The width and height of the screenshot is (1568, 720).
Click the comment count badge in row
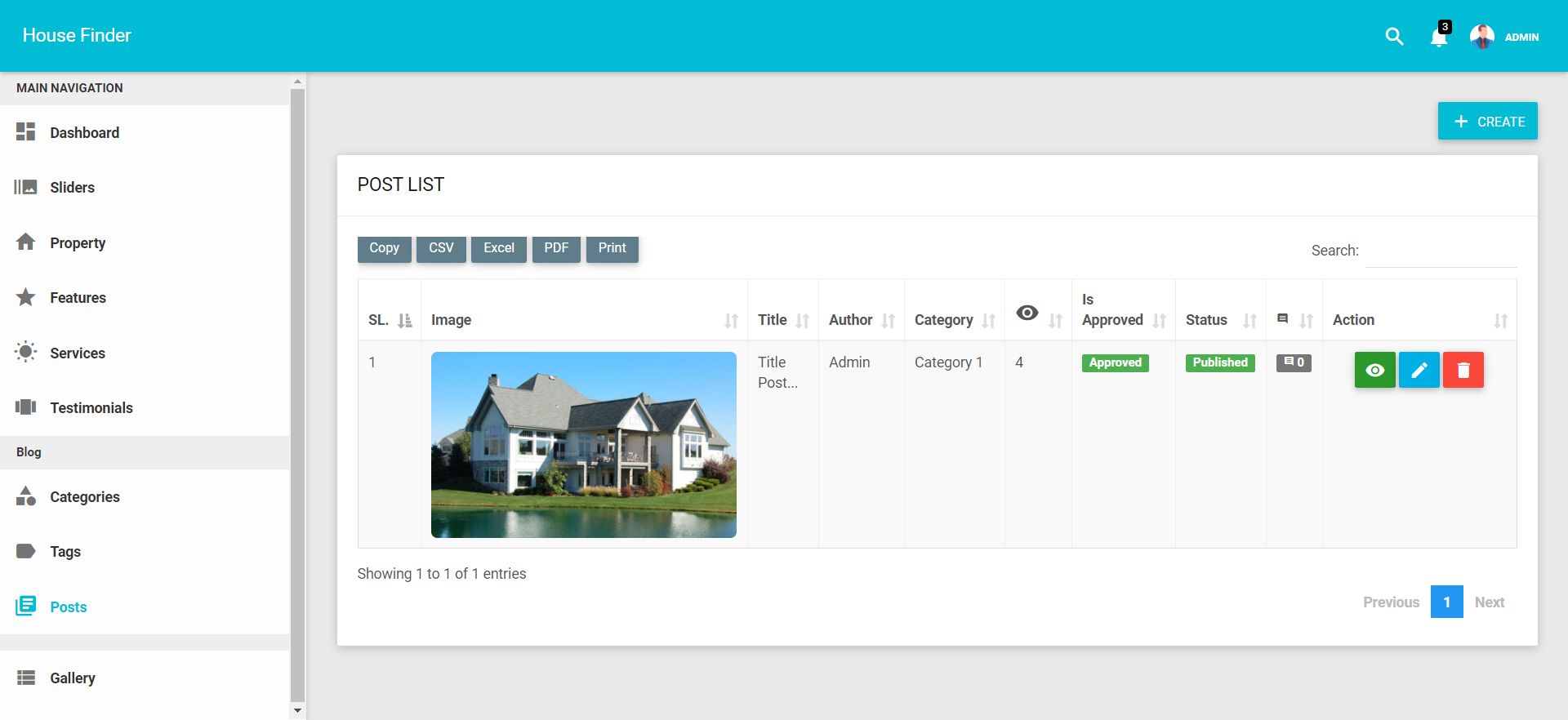click(x=1294, y=362)
